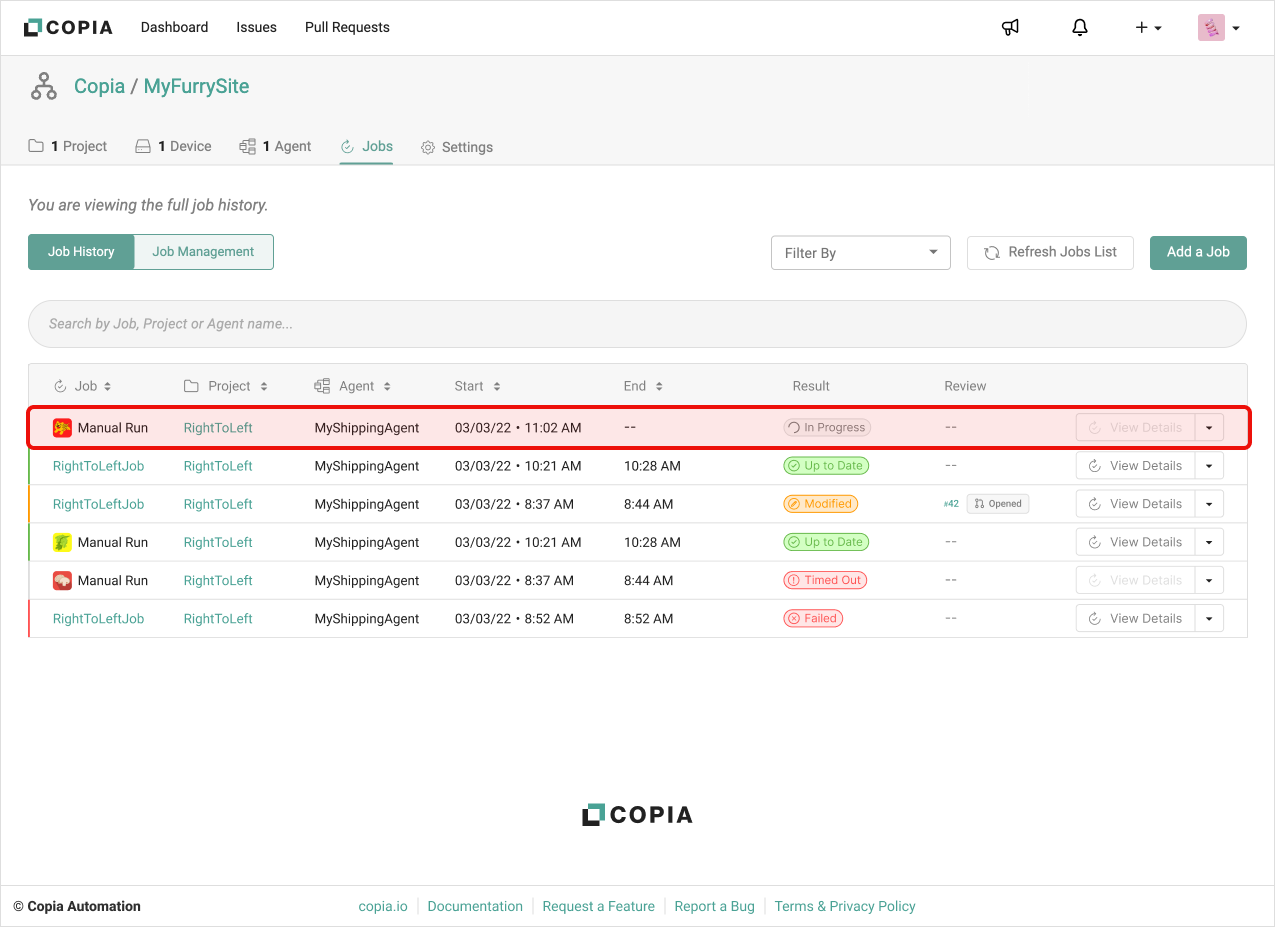Open the Documentation footer link
The width and height of the screenshot is (1275, 927).
tap(475, 907)
